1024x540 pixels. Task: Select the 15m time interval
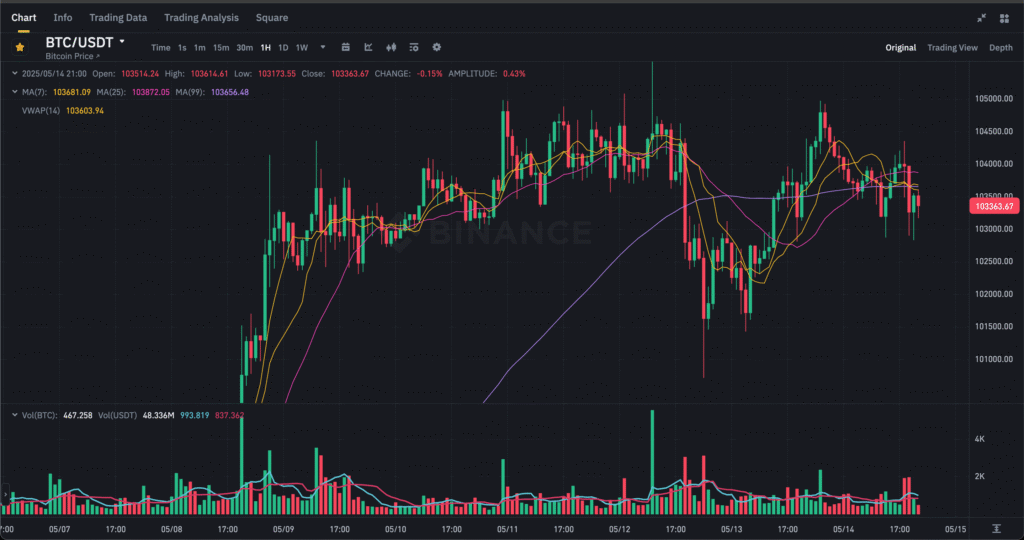220,47
